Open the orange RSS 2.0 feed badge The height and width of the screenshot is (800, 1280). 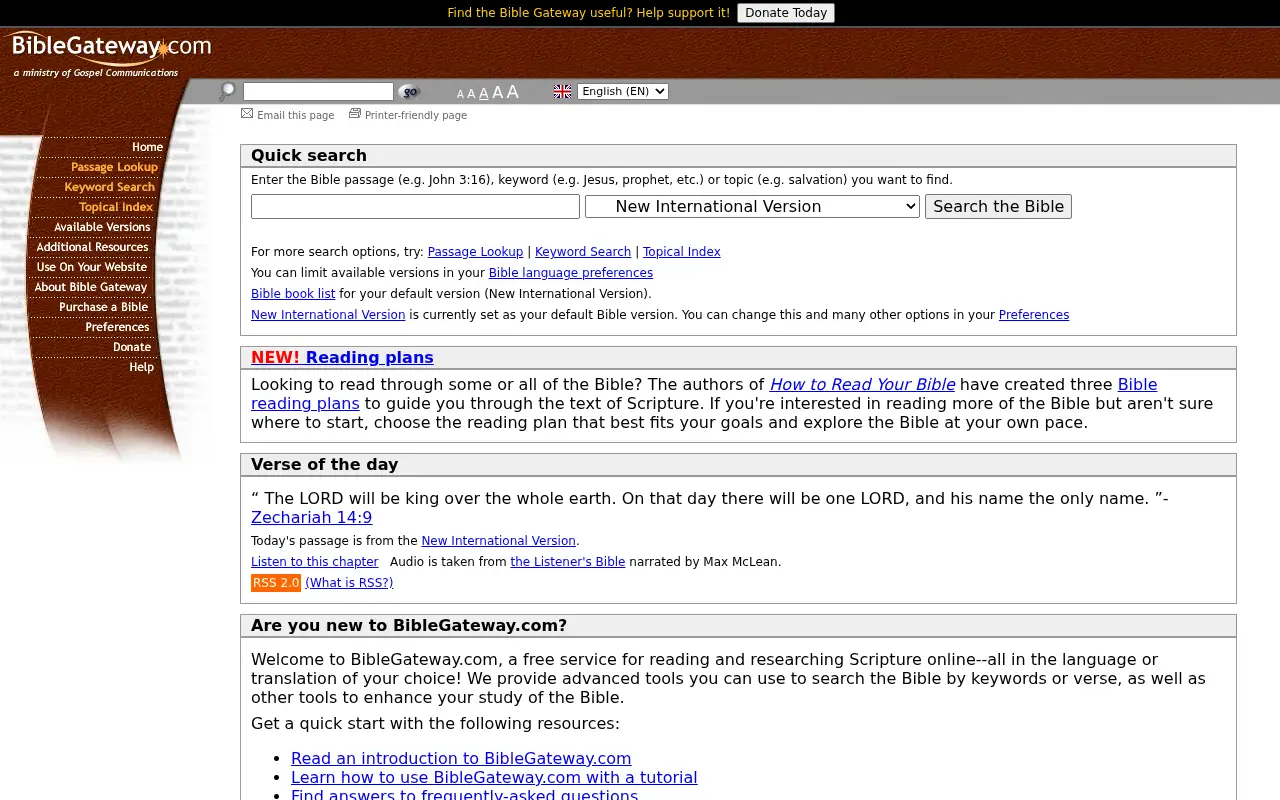click(276, 583)
